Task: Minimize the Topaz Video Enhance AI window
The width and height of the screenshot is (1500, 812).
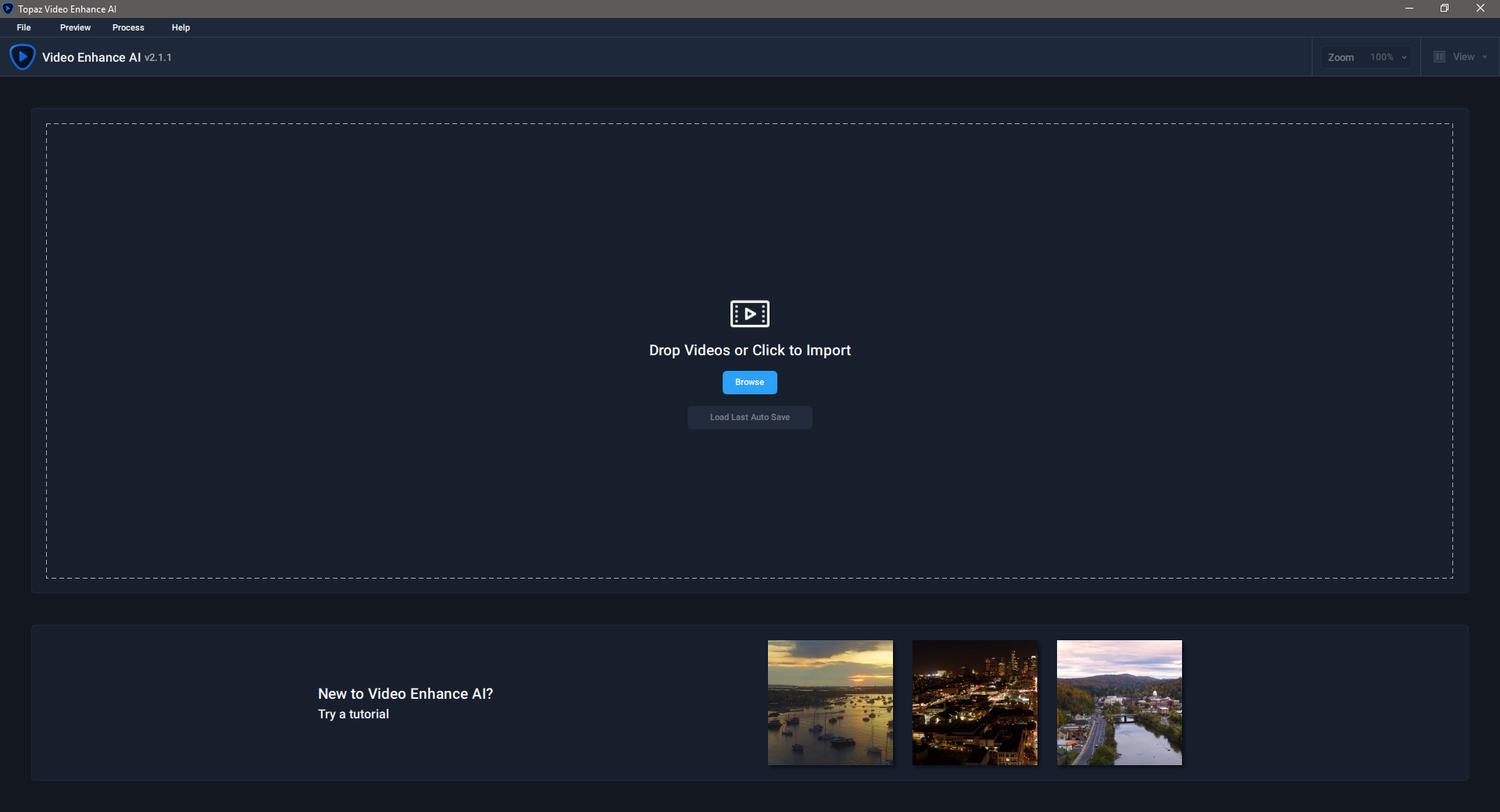Action: (1409, 9)
